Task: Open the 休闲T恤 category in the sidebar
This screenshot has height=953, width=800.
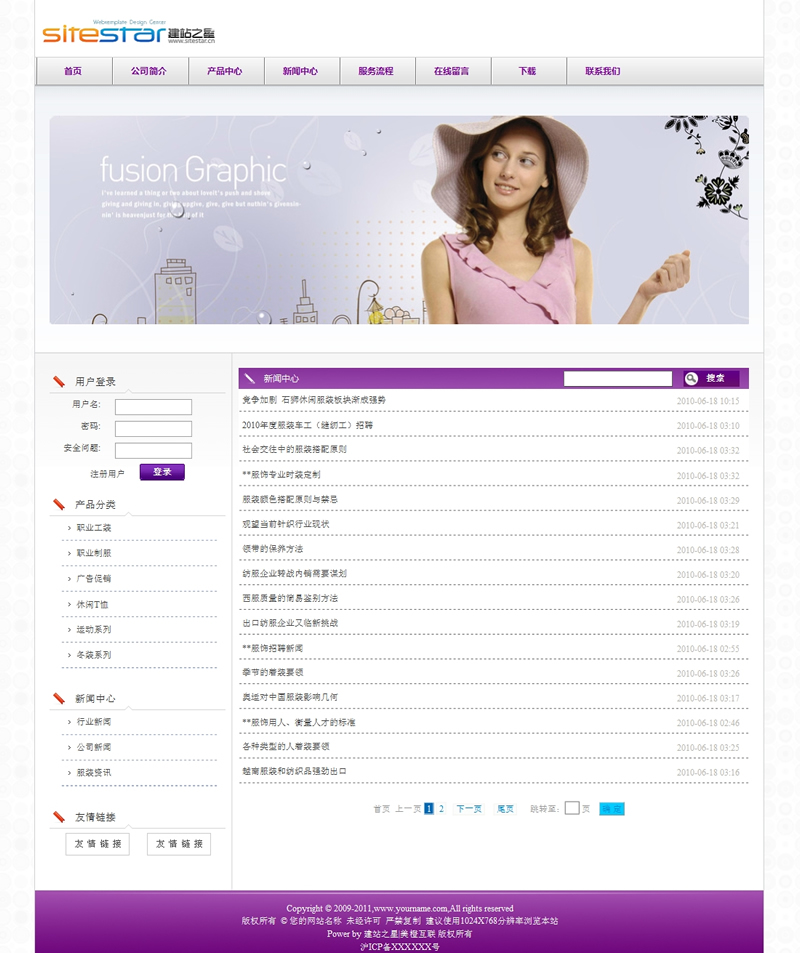Action: [92, 605]
